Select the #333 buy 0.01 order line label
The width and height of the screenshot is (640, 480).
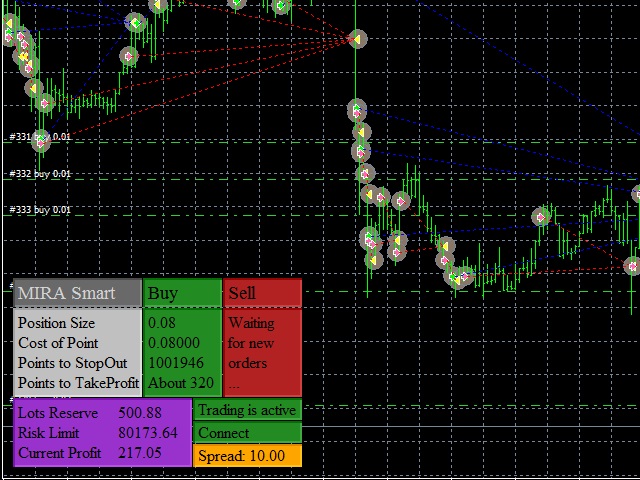coord(40,210)
